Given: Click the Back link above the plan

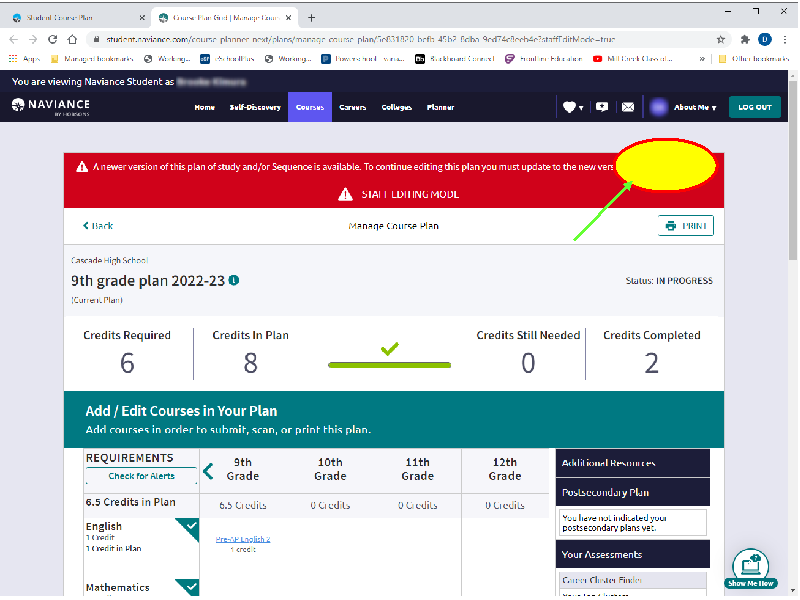Looking at the screenshot, I should click(x=98, y=226).
